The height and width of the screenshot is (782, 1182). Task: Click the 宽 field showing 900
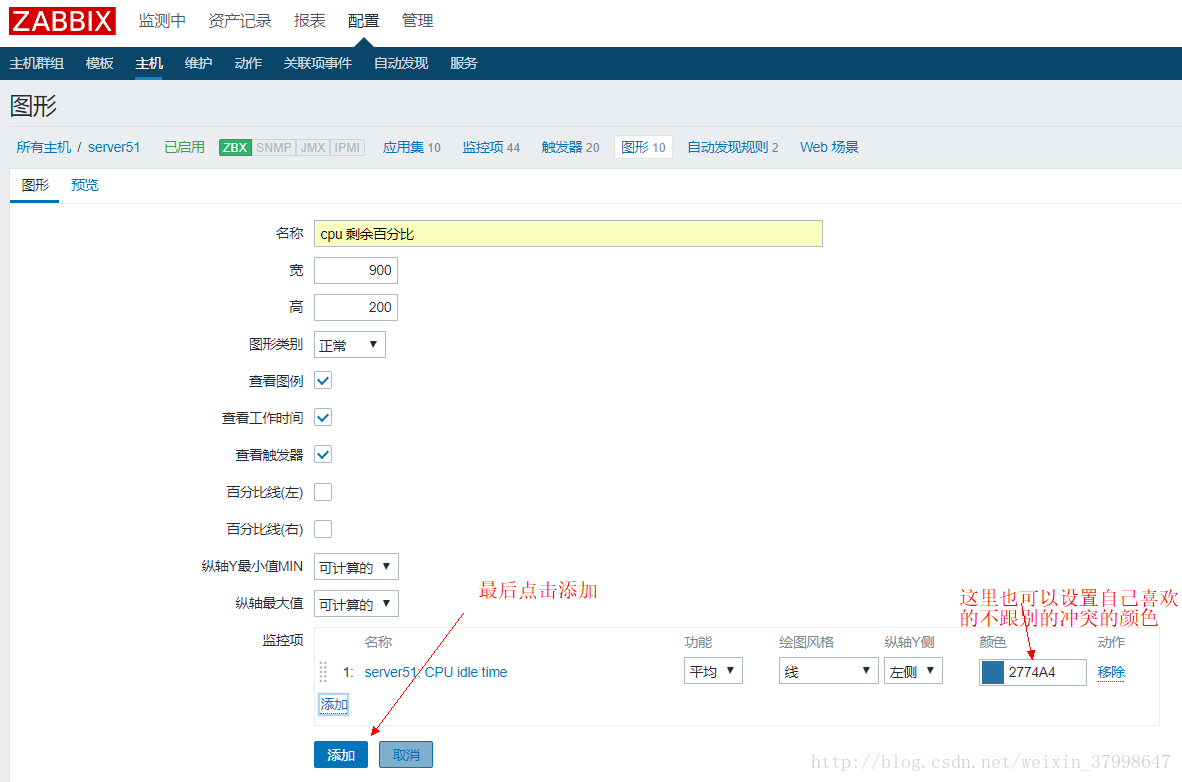356,270
